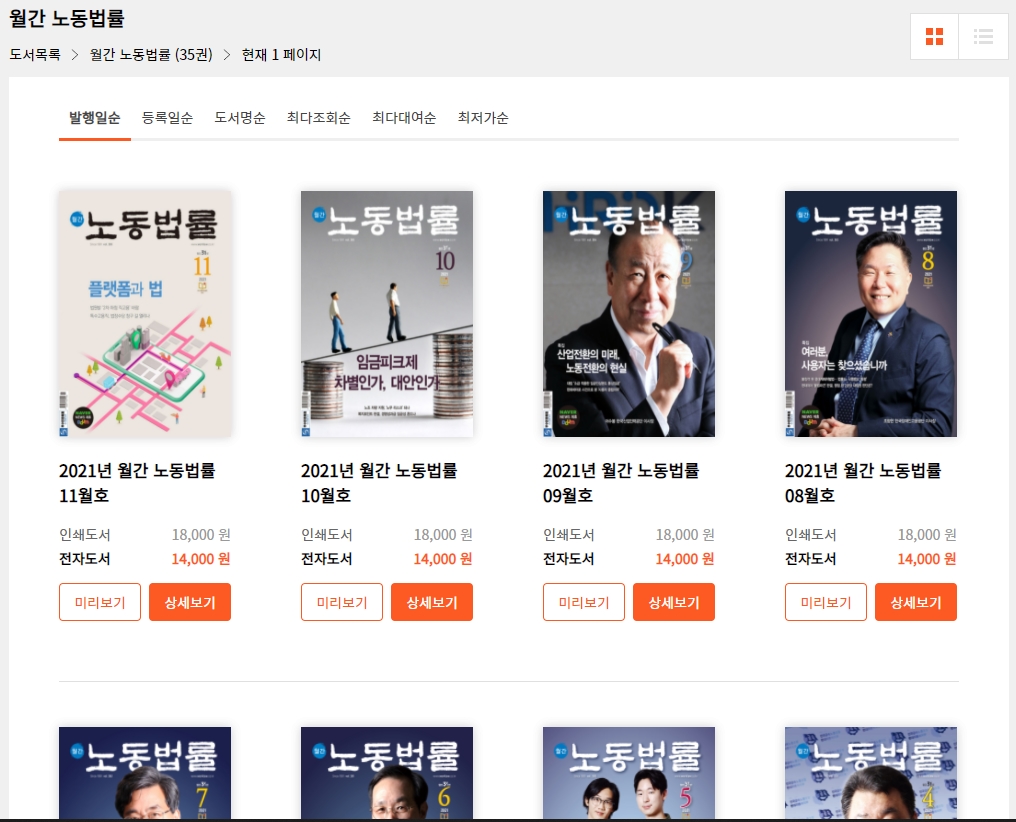
Task: Sort books by 최저가순
Action: coord(483,118)
